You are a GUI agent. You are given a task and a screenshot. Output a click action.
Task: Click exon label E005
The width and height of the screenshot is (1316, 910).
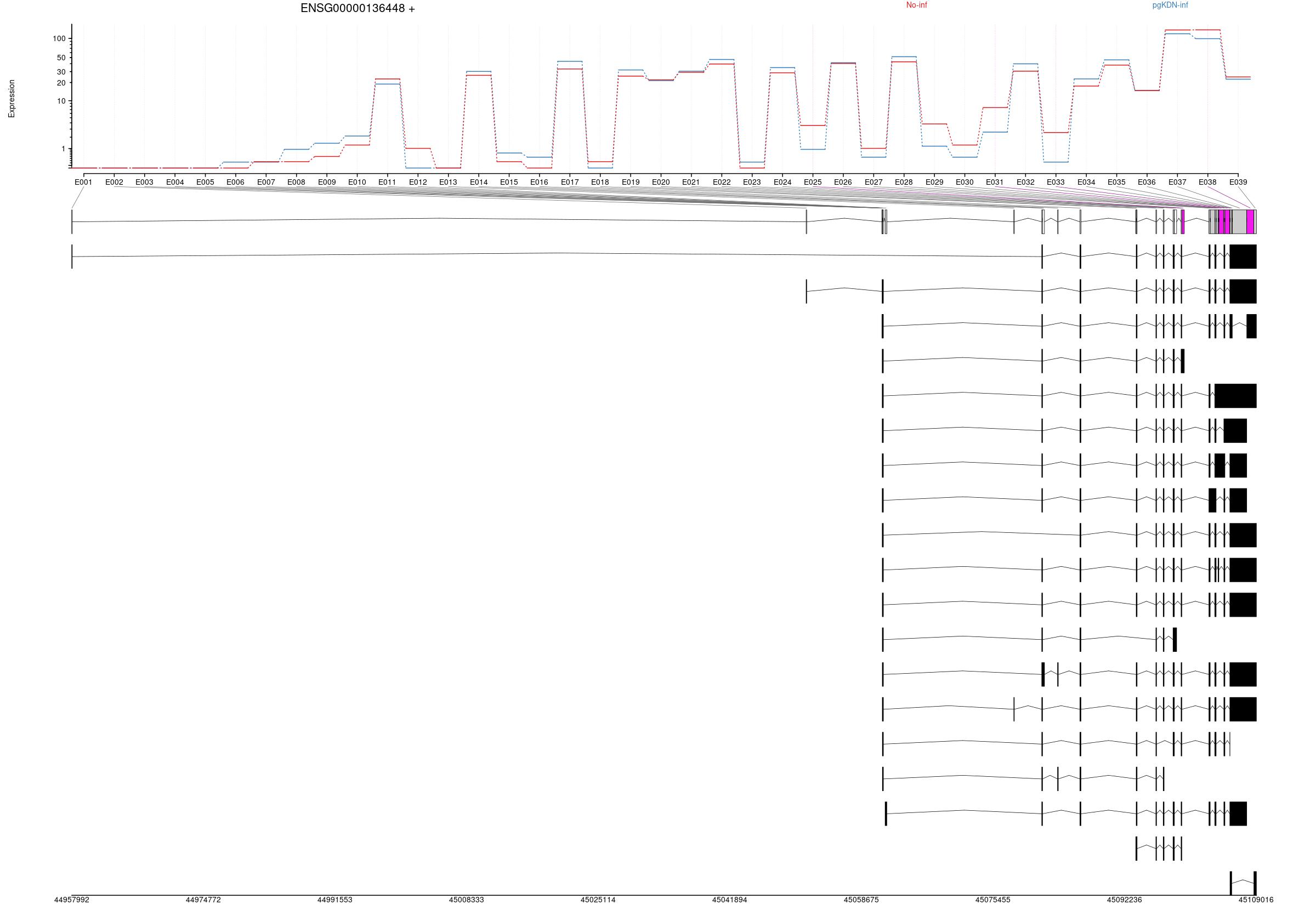[205, 183]
